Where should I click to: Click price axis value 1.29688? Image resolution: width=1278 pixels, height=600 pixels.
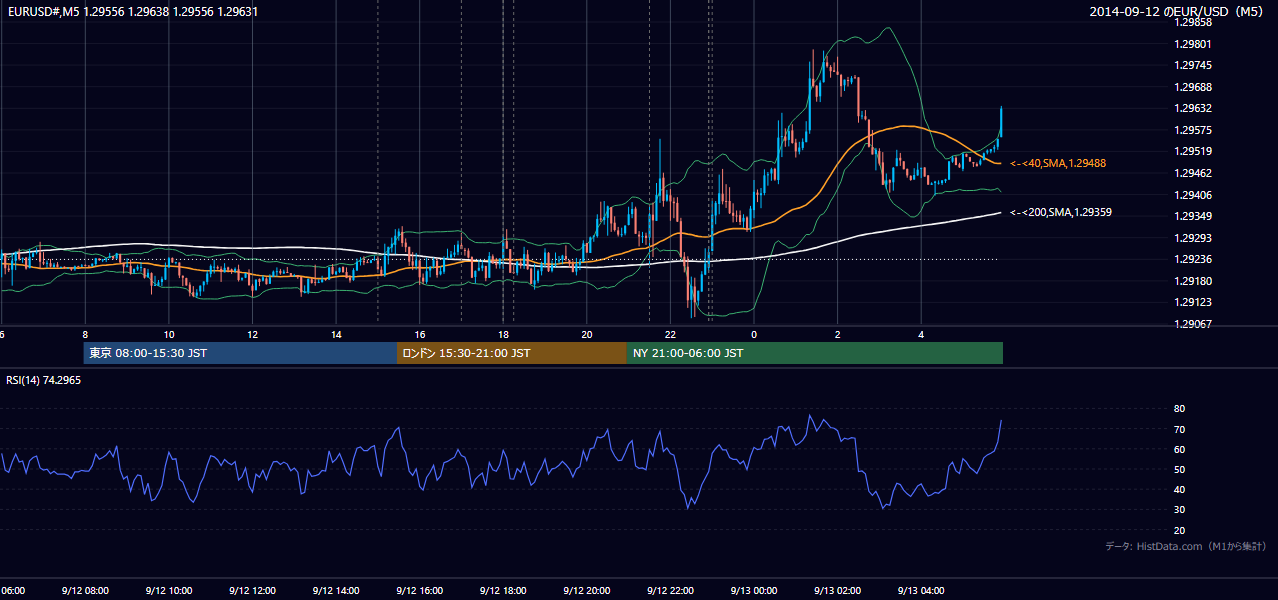tap(1192, 87)
